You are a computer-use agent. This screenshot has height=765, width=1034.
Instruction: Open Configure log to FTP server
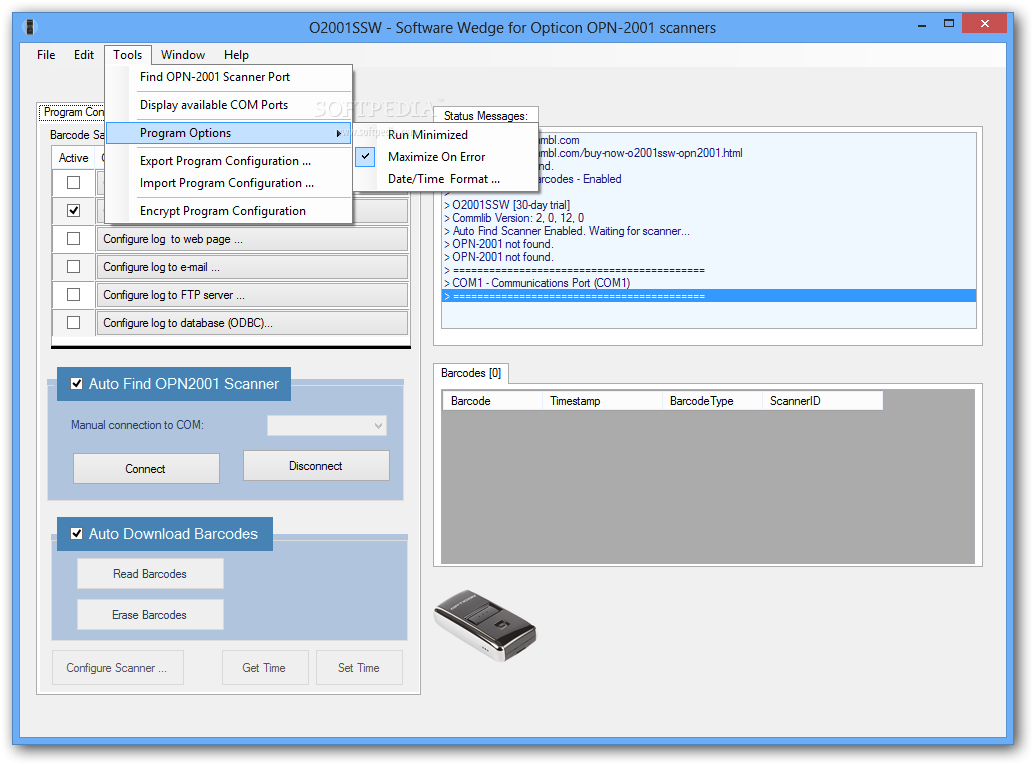(x=252, y=295)
